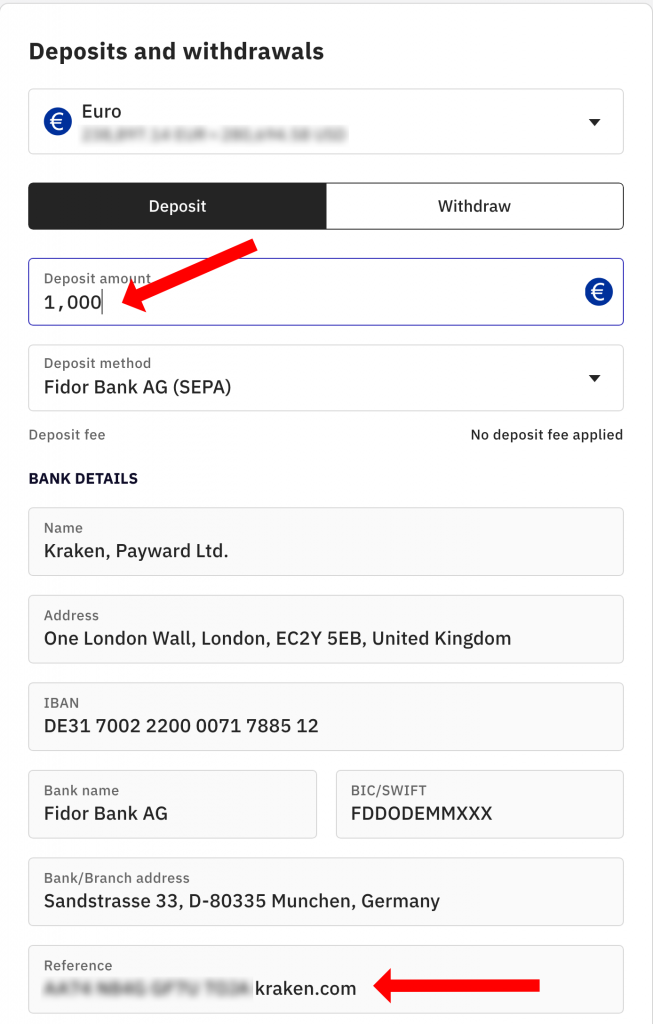This screenshot has height=1024, width=653.
Task: Click the Reference field with kraken.com
Action: click(305, 989)
